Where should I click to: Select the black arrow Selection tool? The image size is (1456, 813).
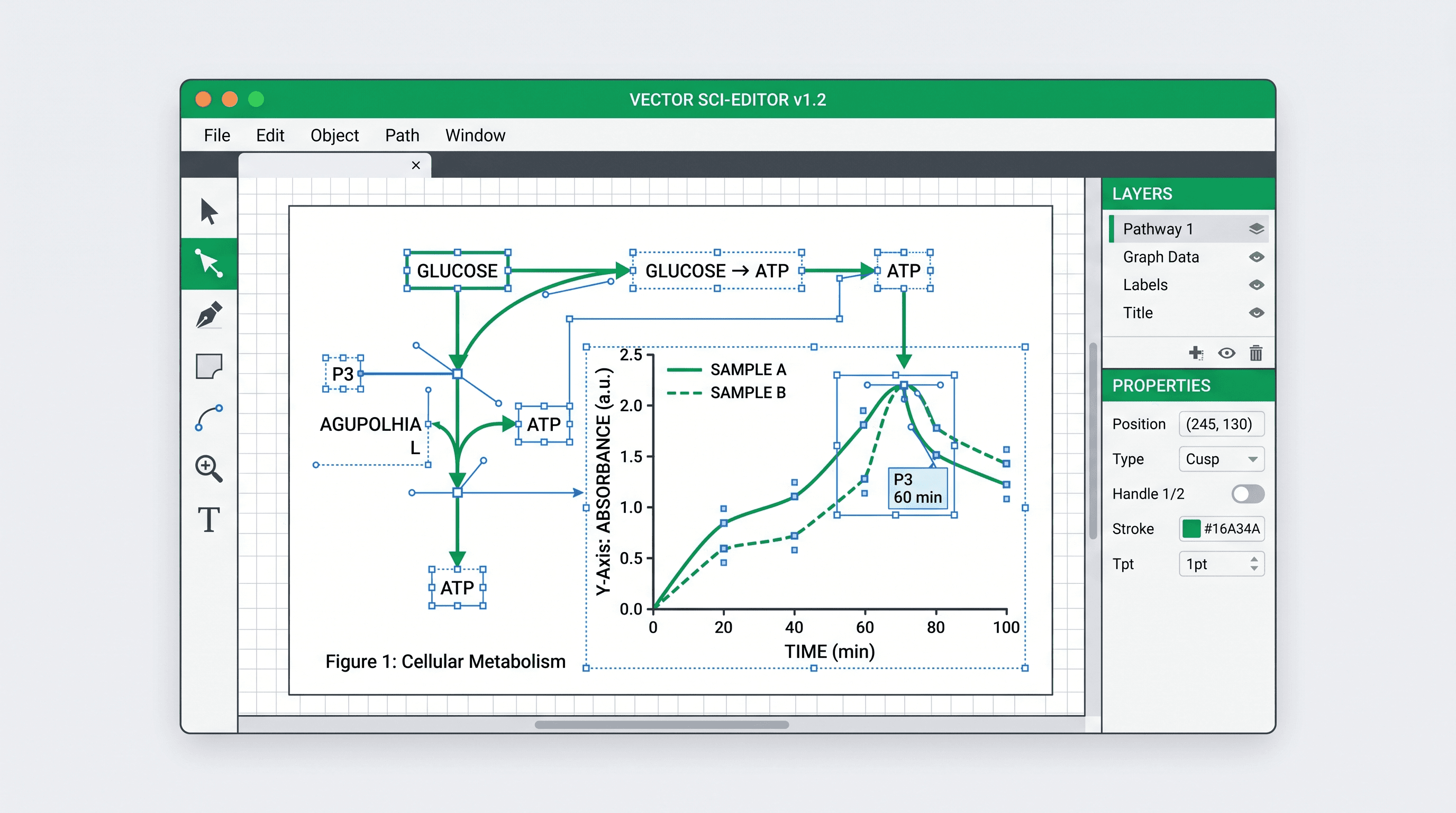pos(208,212)
